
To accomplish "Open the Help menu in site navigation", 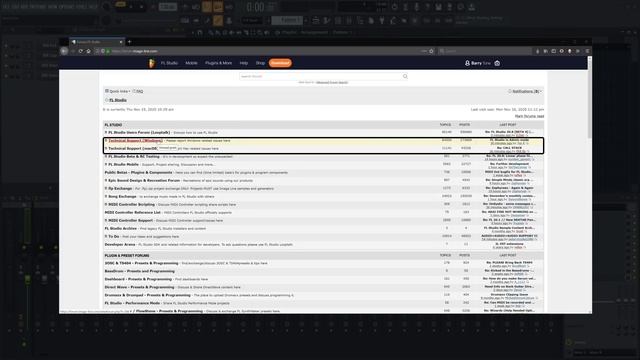I will 244,63.
